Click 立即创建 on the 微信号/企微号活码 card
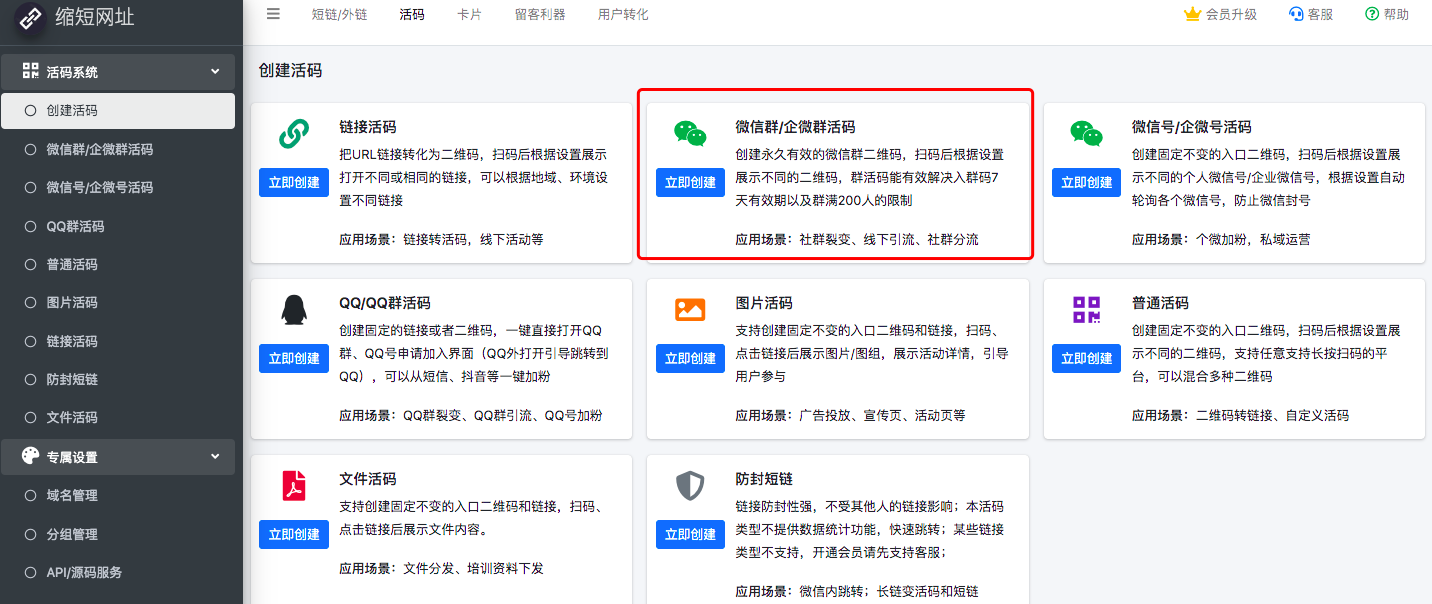This screenshot has height=604, width=1432. click(x=1086, y=182)
